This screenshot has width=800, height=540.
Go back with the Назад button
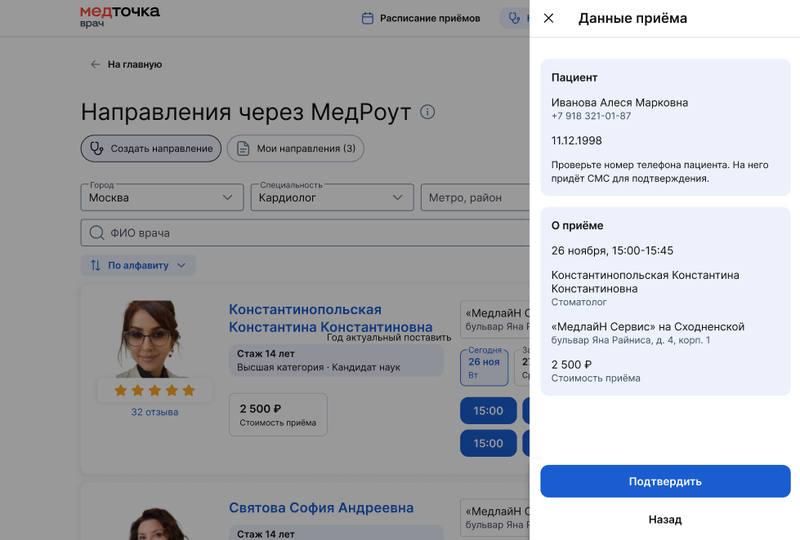(x=665, y=519)
